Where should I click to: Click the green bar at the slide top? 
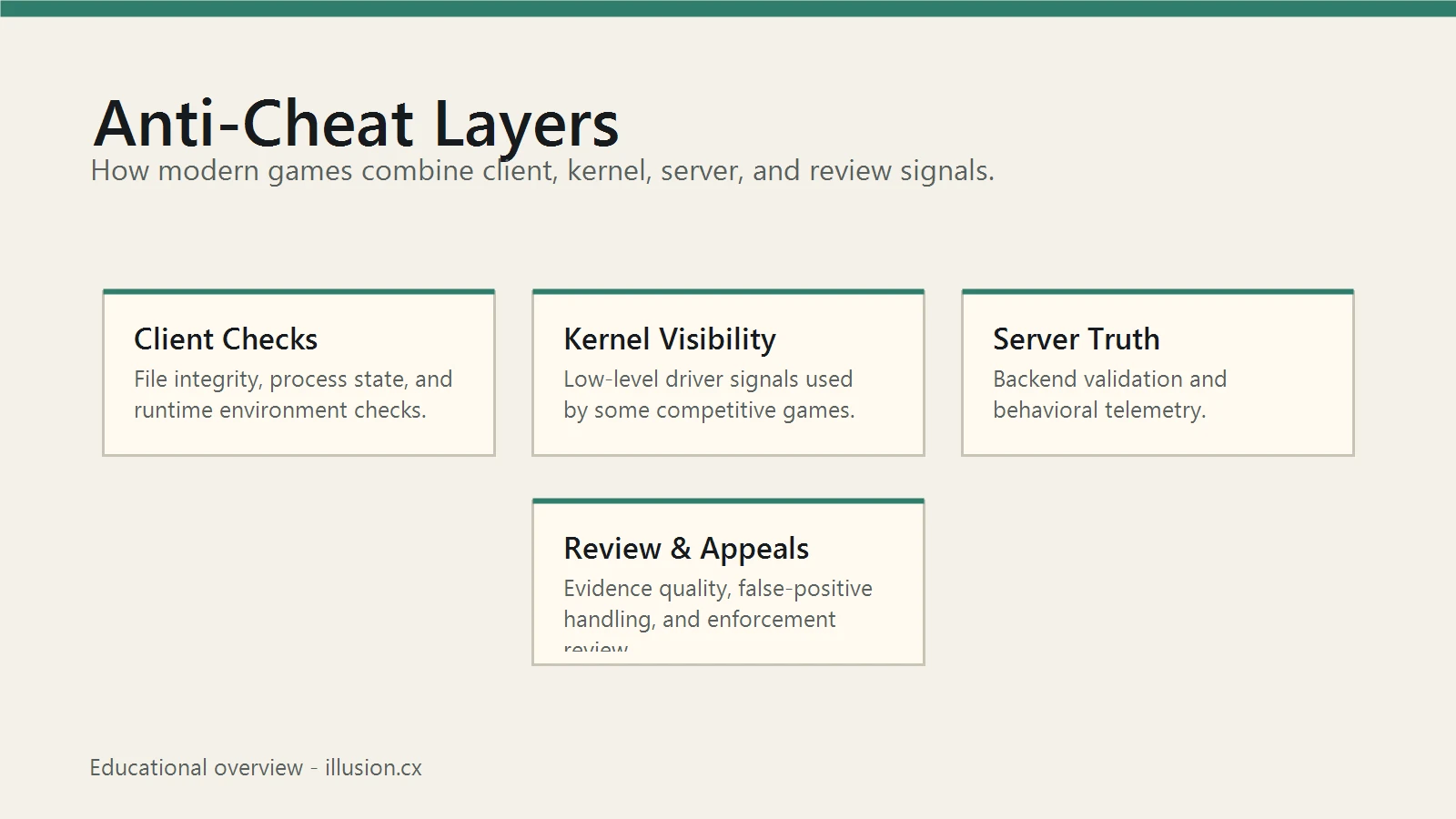(x=728, y=8)
